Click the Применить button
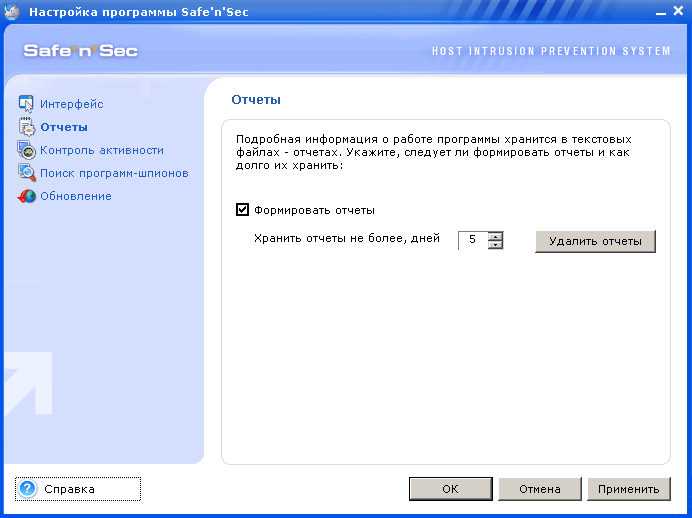Image resolution: width=692 pixels, height=518 pixels. pos(629,489)
